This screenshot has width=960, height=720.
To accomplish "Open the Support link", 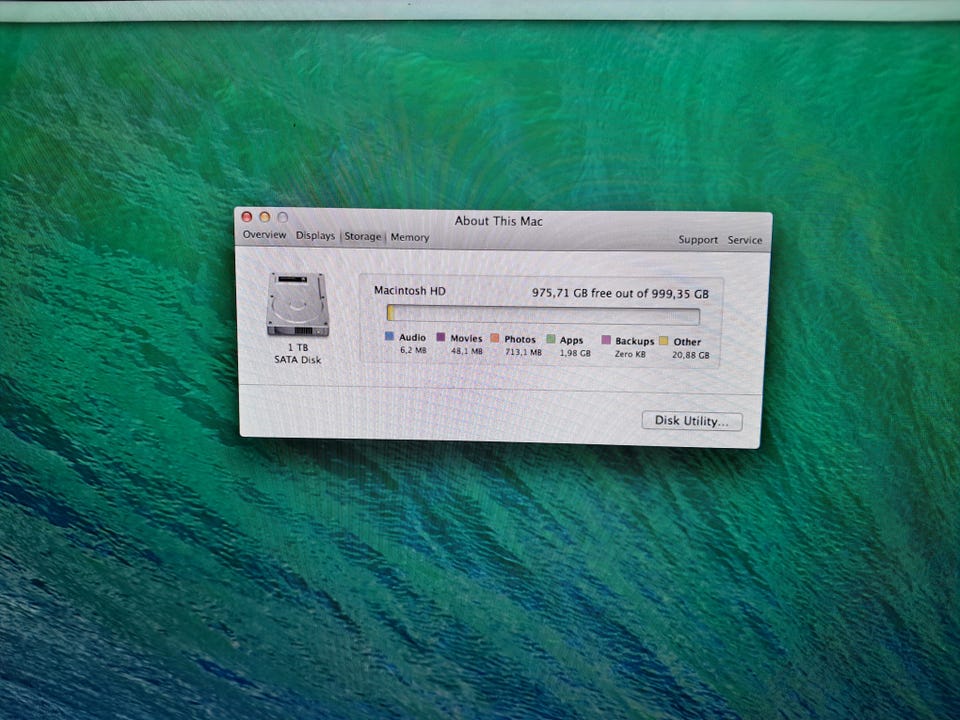I will click(x=698, y=239).
